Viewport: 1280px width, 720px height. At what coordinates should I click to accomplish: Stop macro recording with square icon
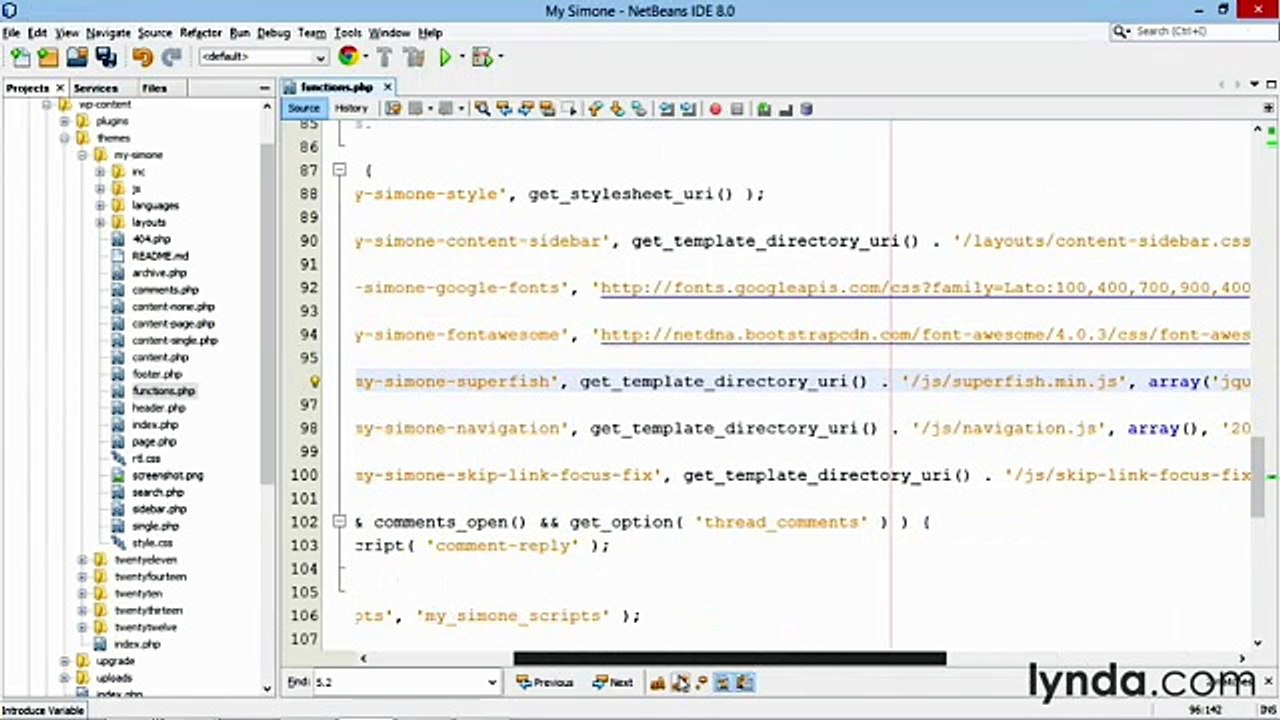pyautogui.click(x=737, y=109)
